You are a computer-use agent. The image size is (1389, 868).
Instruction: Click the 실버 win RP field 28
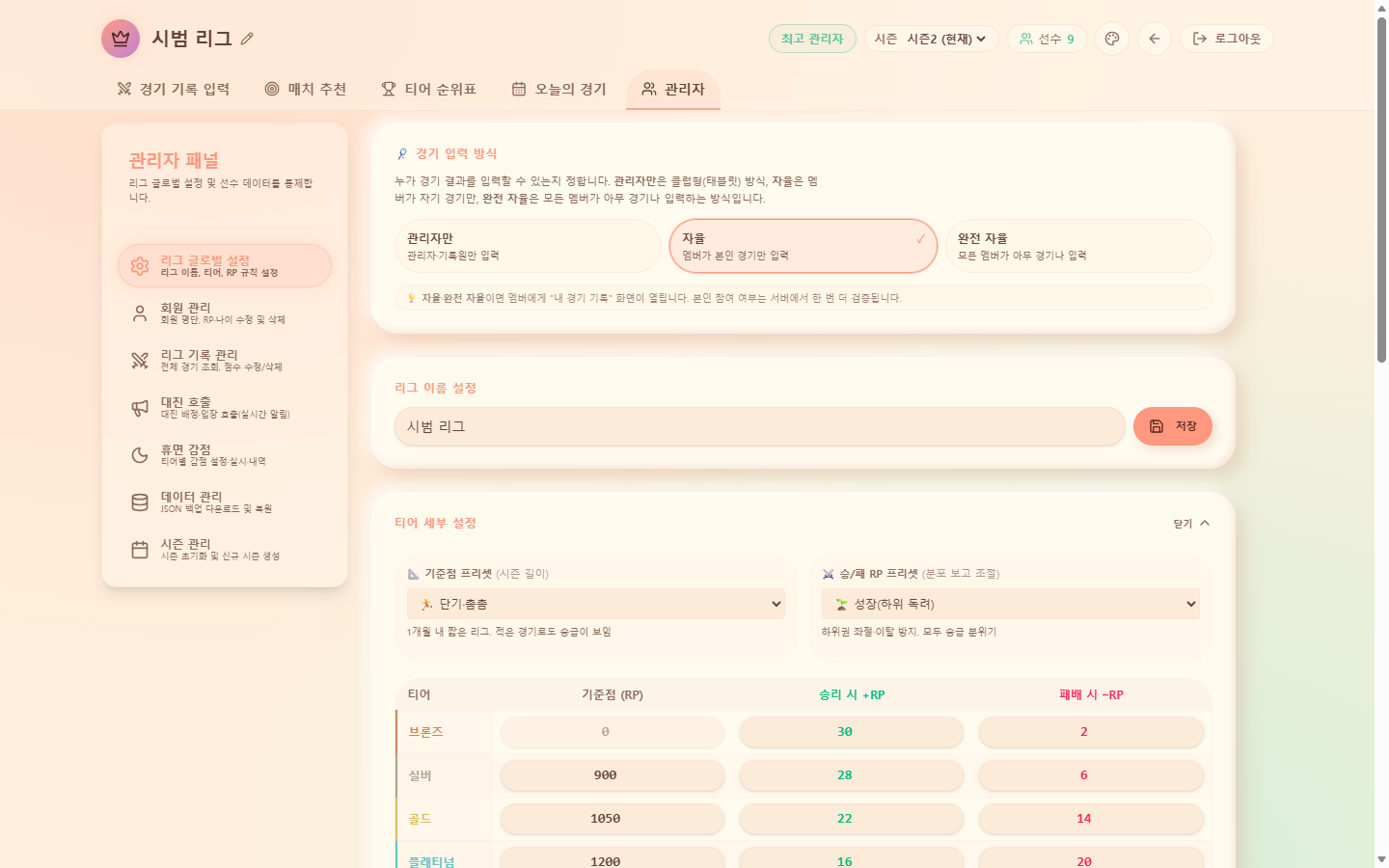tap(852, 775)
